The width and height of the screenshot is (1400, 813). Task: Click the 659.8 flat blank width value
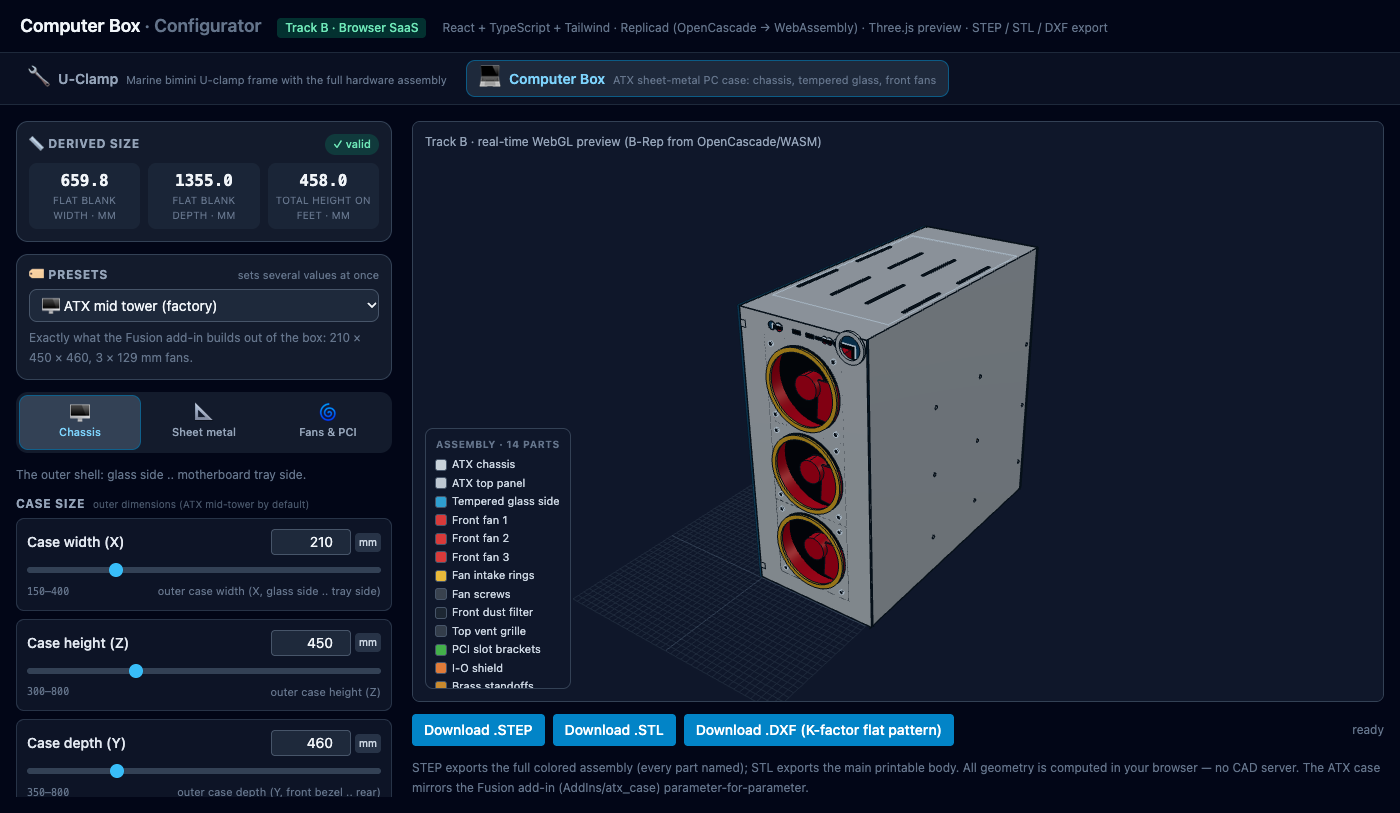[84, 180]
